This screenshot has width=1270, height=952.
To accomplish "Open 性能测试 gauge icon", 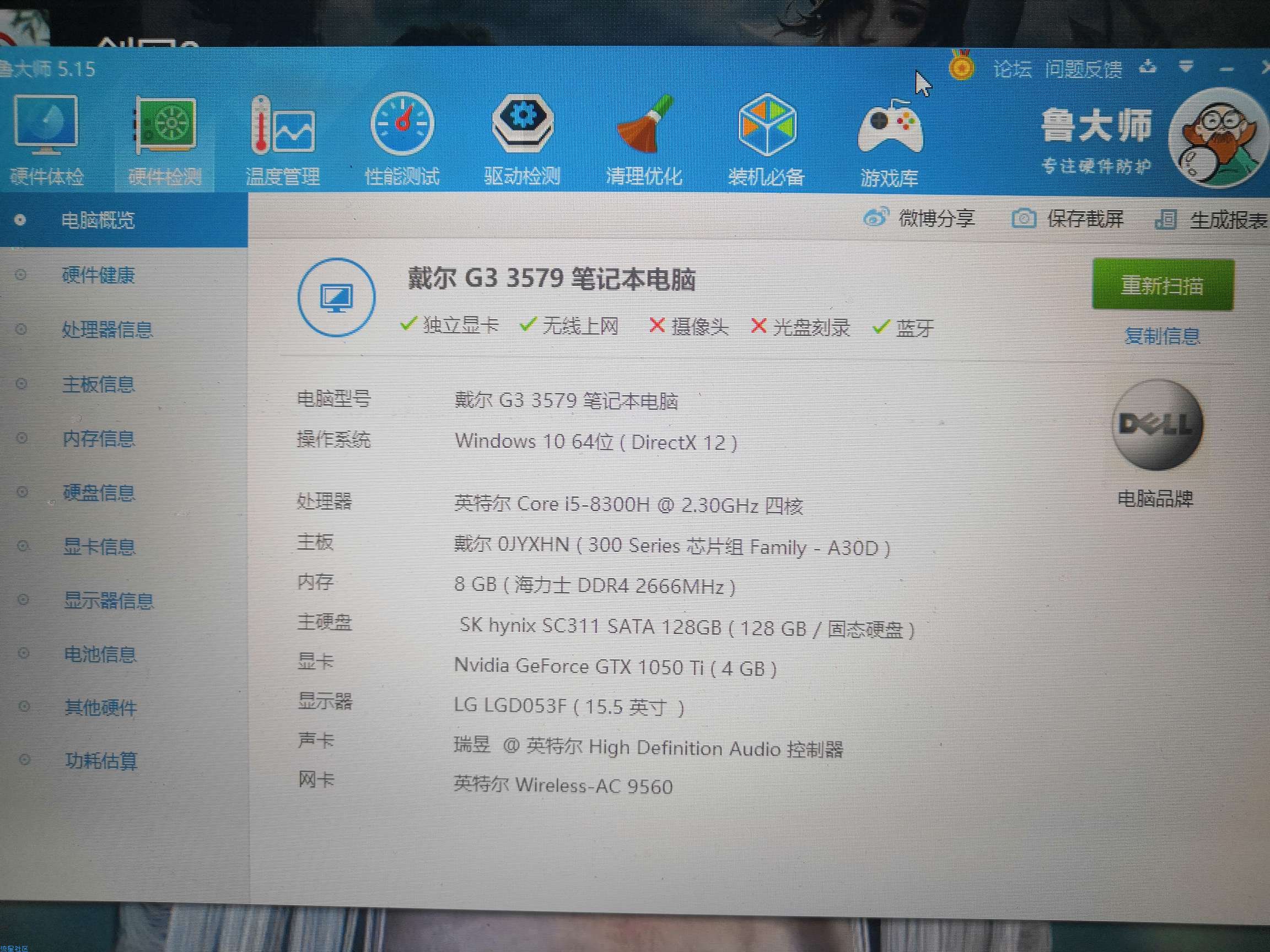I will 402,123.
